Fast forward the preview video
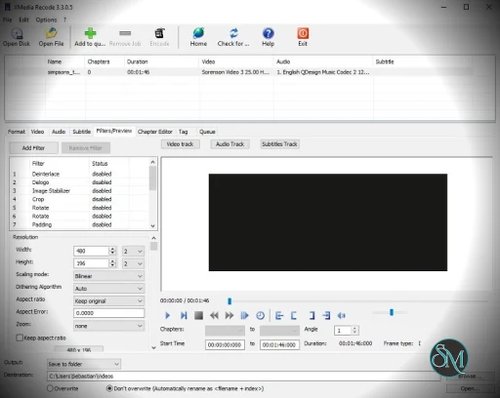 [x=229, y=315]
